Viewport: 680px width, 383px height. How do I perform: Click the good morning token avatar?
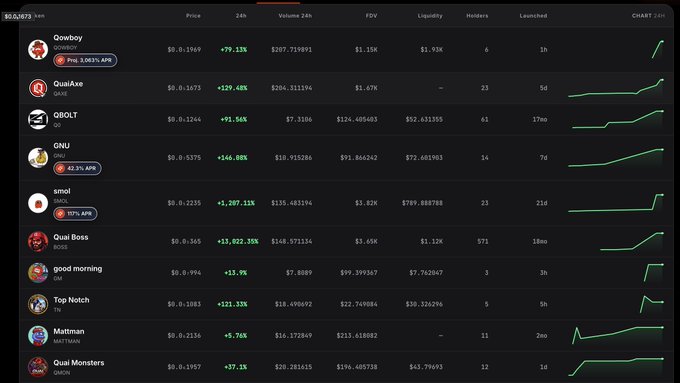38,273
